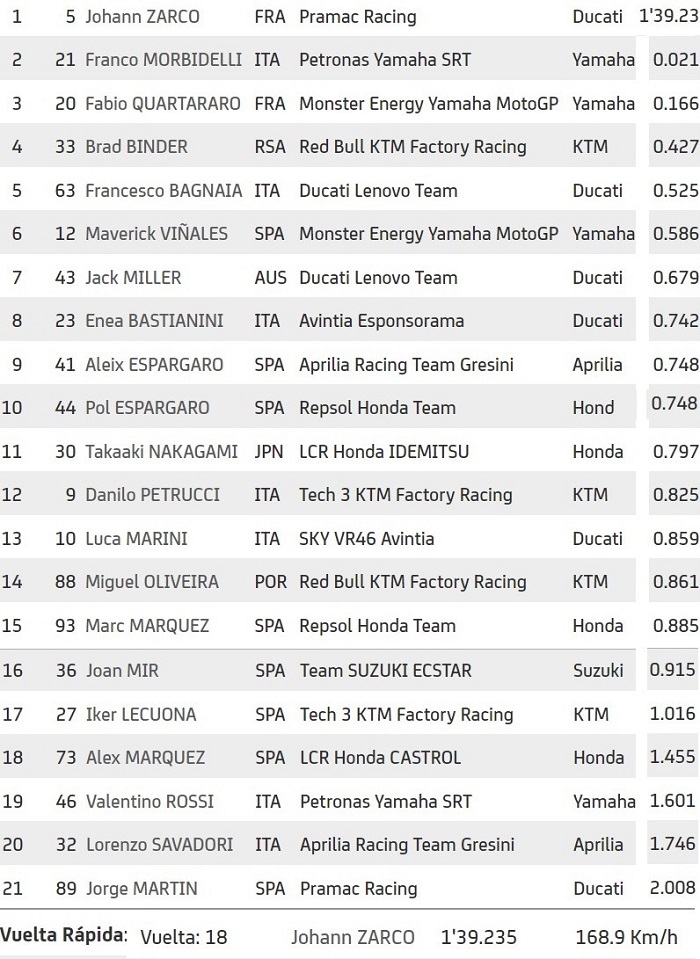Click Miguel OLIVEIRA rider name
The image size is (700, 959).
[x=152, y=582]
